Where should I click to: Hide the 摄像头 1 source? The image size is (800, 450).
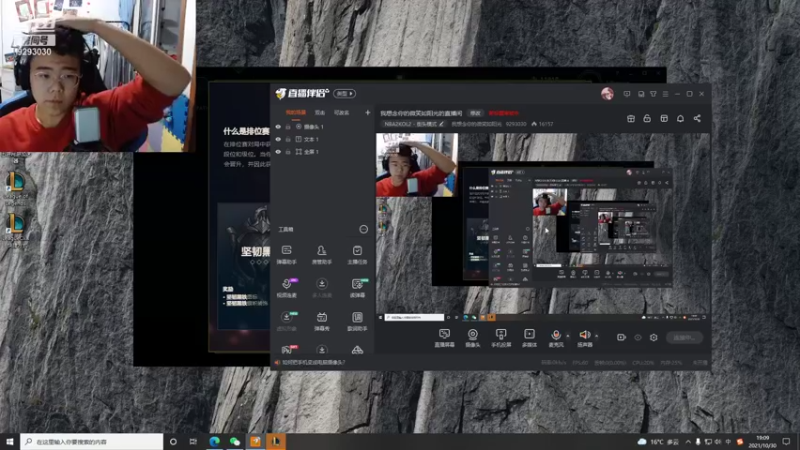pyautogui.click(x=278, y=127)
